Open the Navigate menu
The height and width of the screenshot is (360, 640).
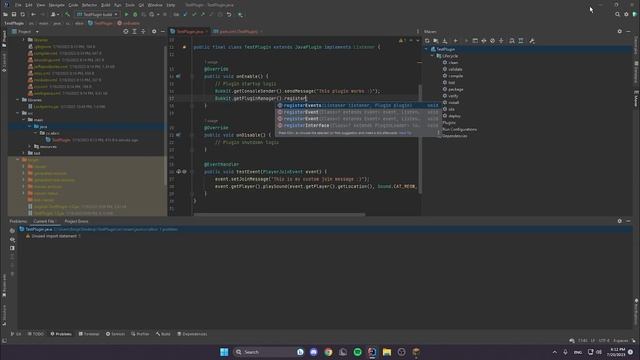tap(56, 5)
